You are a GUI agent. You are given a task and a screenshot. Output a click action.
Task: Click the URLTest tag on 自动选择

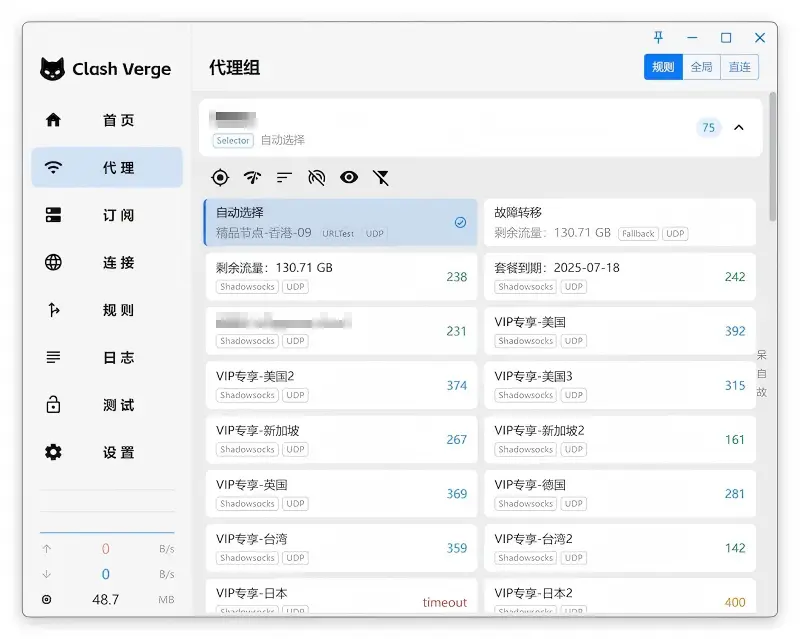338,234
